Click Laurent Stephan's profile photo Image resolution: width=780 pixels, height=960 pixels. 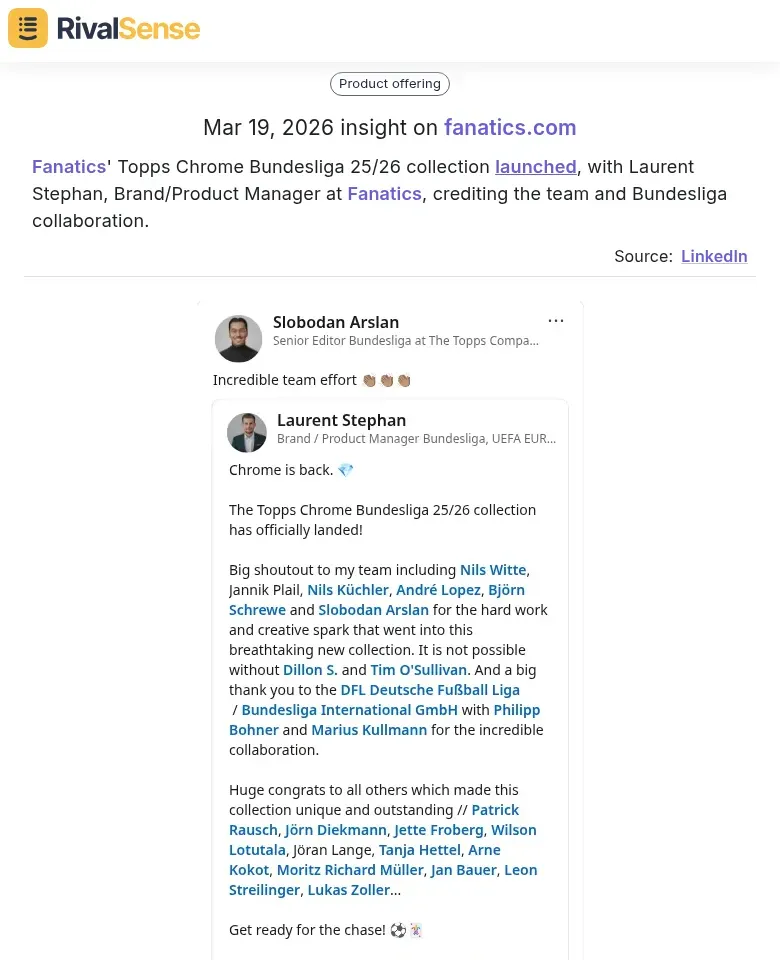point(247,432)
